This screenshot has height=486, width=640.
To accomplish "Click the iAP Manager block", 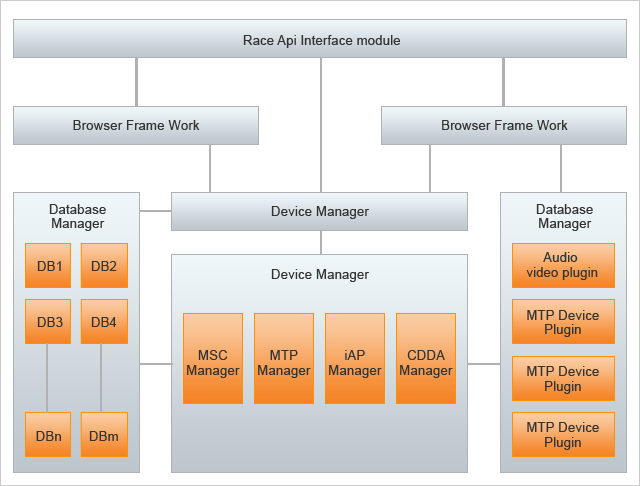I will pyautogui.click(x=355, y=359).
